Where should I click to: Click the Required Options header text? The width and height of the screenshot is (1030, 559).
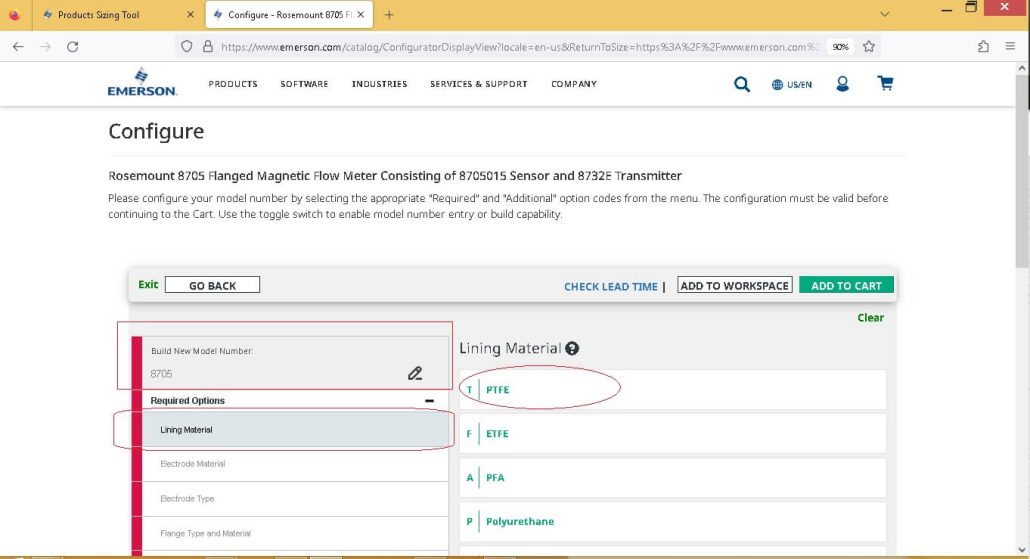[187, 401]
